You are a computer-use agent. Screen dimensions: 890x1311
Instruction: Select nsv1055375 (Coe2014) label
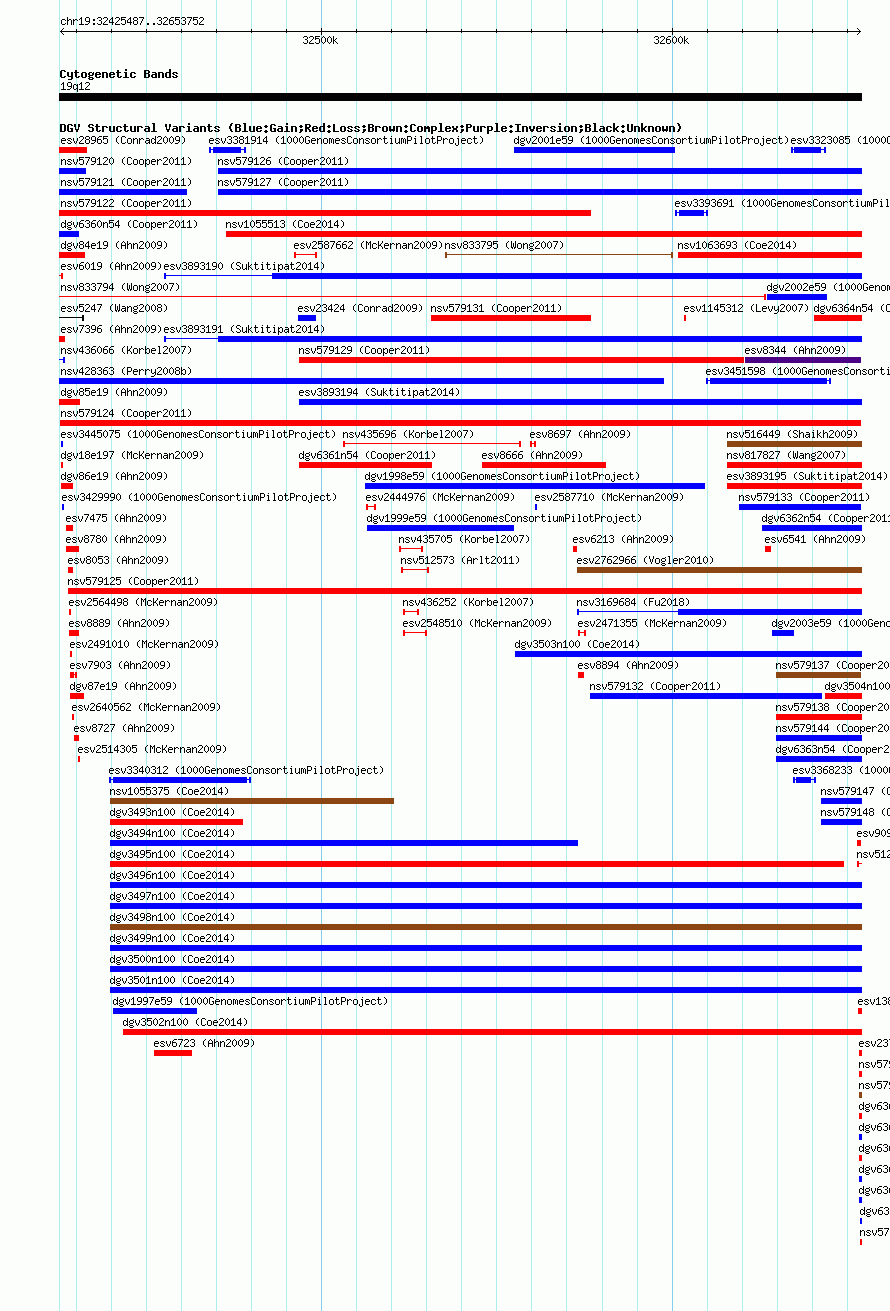pos(169,791)
